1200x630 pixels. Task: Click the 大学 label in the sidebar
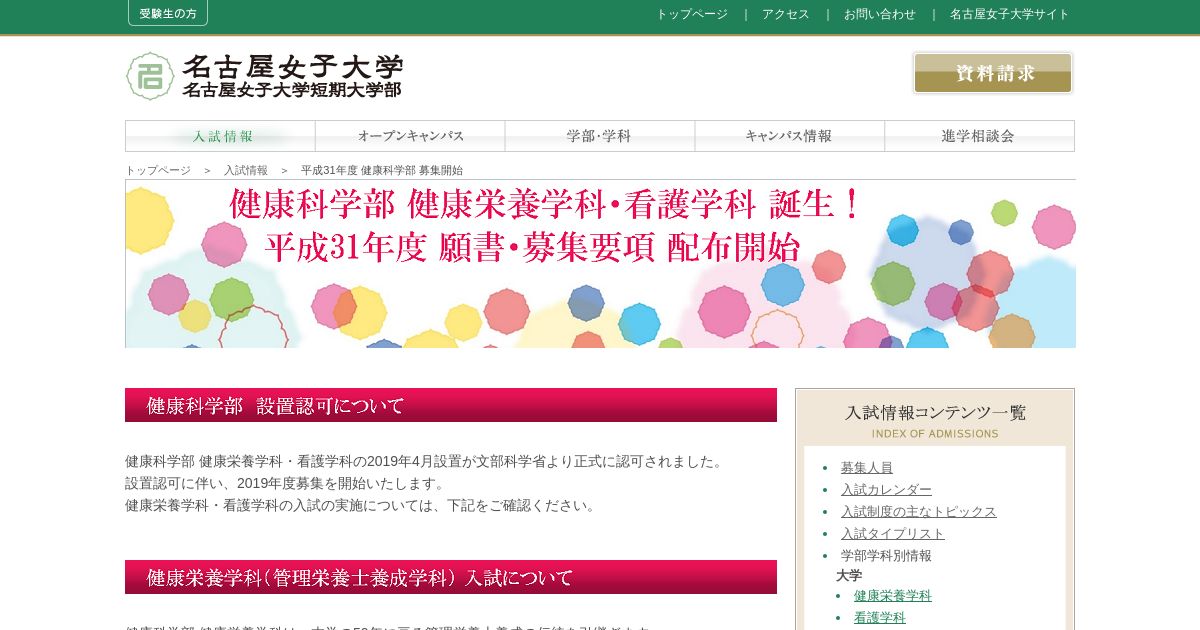pos(849,575)
